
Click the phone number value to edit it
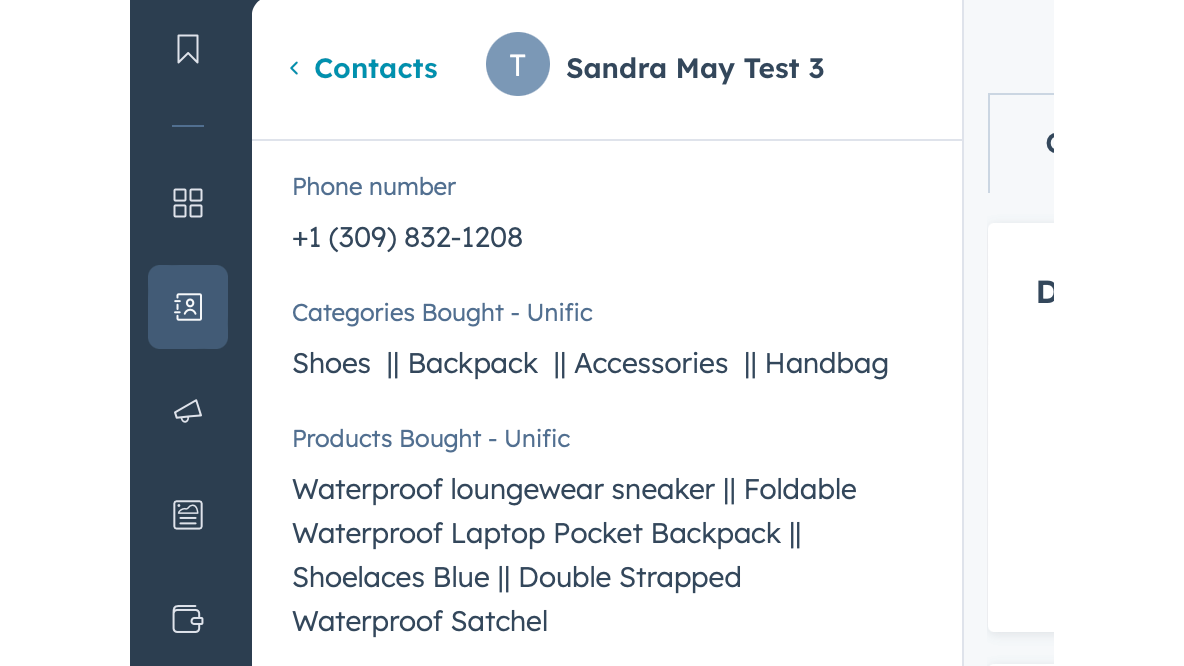click(407, 237)
